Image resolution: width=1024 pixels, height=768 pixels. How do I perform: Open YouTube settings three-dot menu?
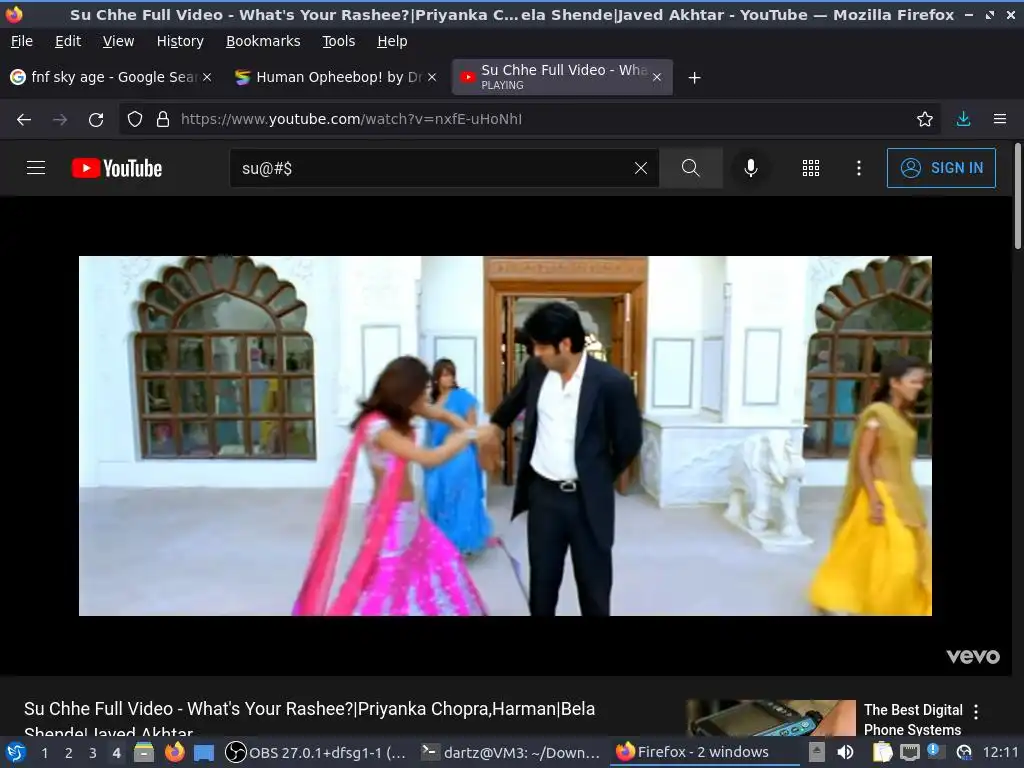coord(859,168)
